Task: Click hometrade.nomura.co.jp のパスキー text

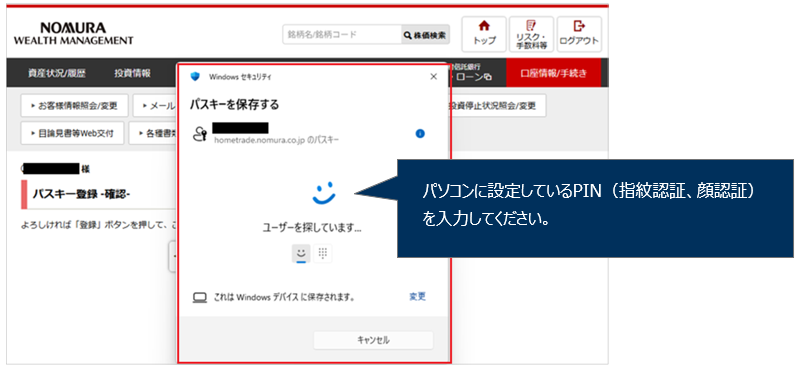Action: coord(276,139)
